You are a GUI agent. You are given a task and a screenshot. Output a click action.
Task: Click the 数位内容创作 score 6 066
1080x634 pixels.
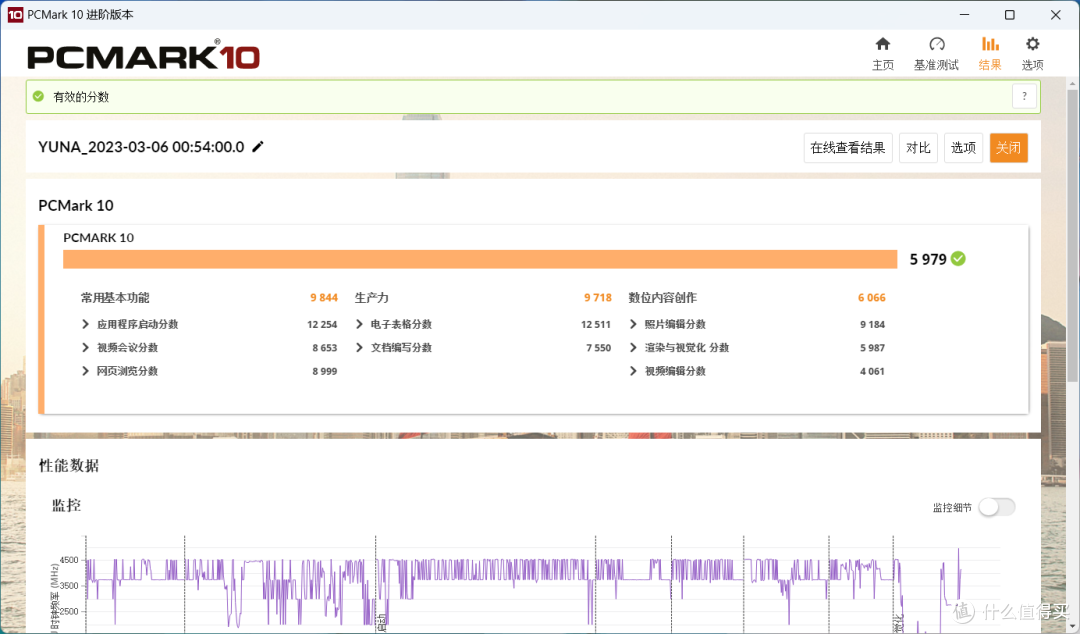[x=871, y=298]
